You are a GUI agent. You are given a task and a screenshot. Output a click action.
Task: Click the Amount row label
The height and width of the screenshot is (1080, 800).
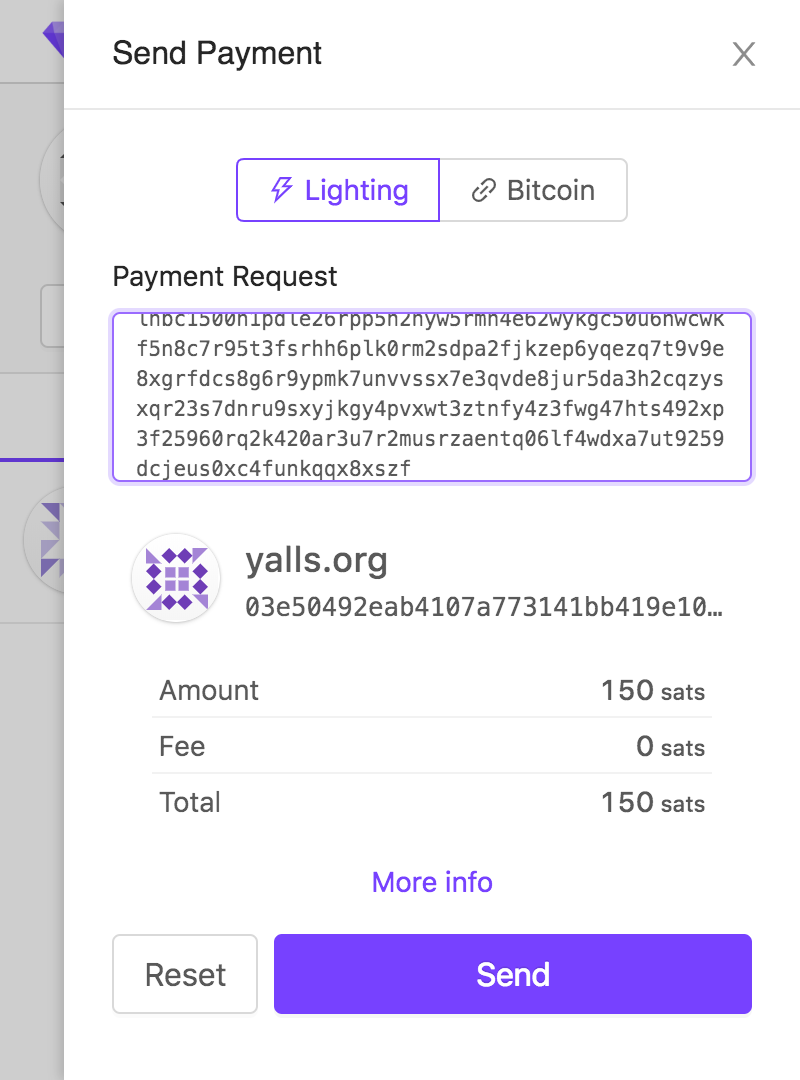click(x=209, y=691)
